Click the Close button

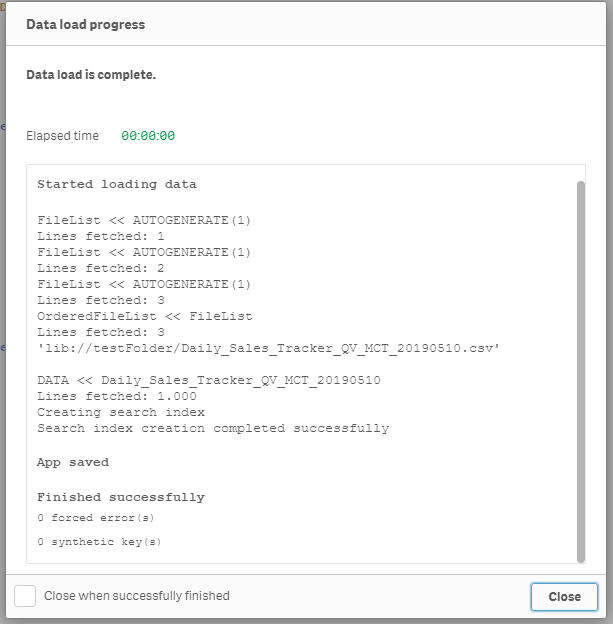pyautogui.click(x=564, y=596)
